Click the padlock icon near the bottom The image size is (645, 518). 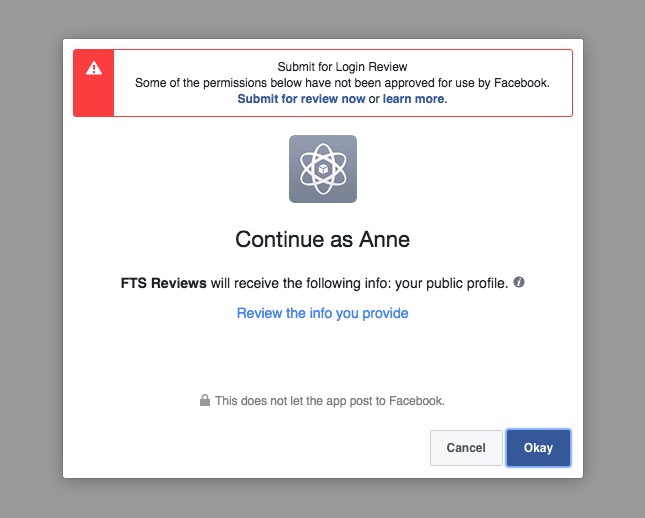click(x=205, y=400)
